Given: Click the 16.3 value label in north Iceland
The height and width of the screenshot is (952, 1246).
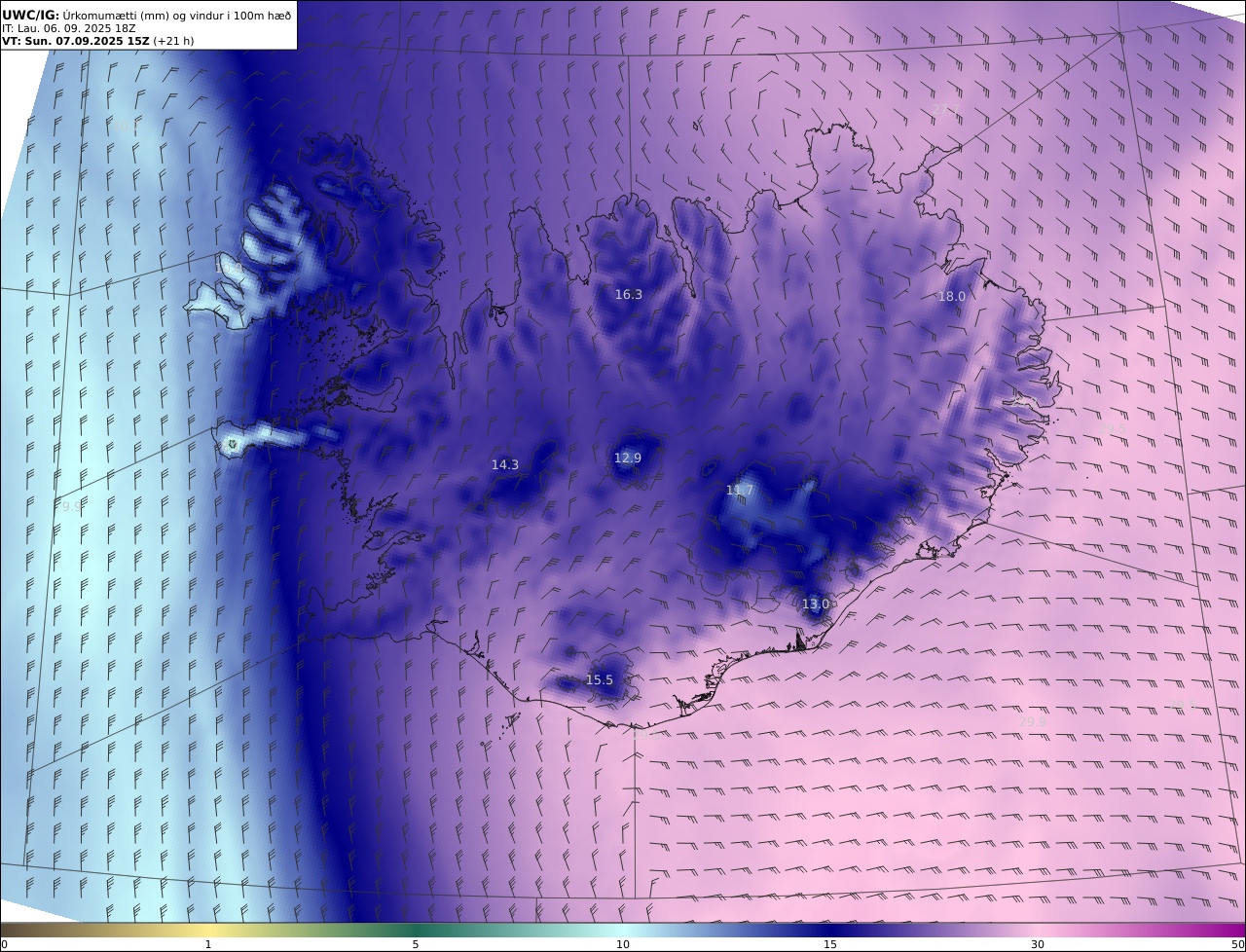Looking at the screenshot, I should 629,294.
